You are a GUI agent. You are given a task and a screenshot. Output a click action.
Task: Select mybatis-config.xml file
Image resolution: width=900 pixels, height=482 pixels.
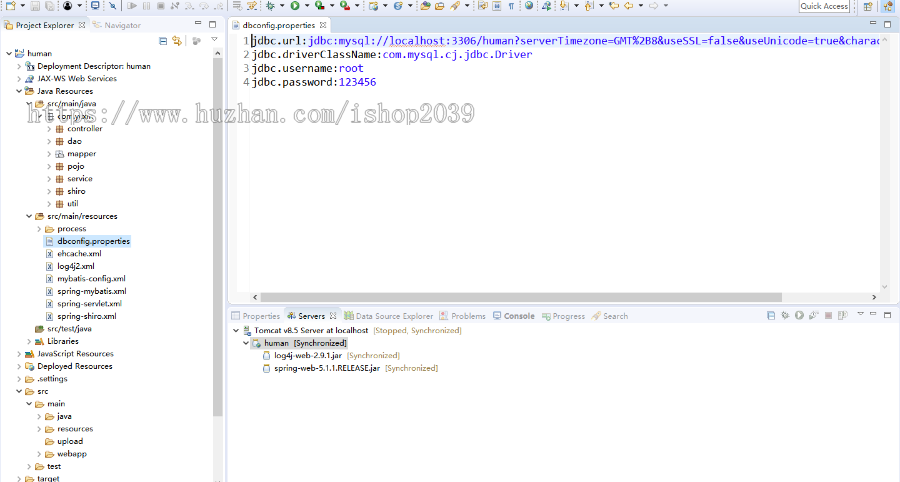(x=91, y=279)
